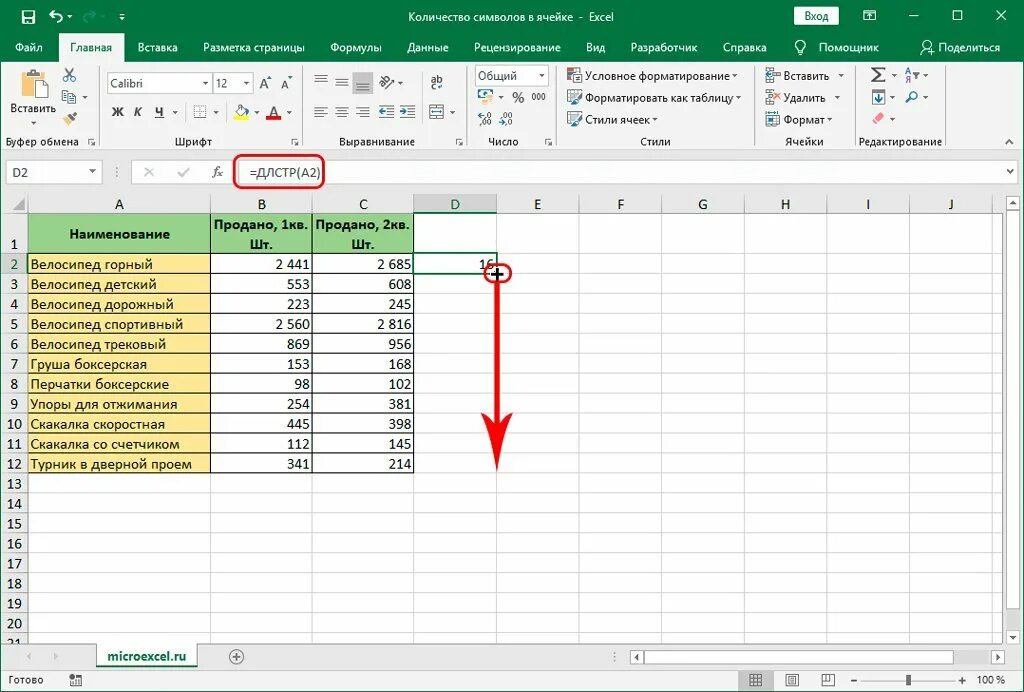
Task: Open the Файл tab
Action: pyautogui.click(x=29, y=47)
